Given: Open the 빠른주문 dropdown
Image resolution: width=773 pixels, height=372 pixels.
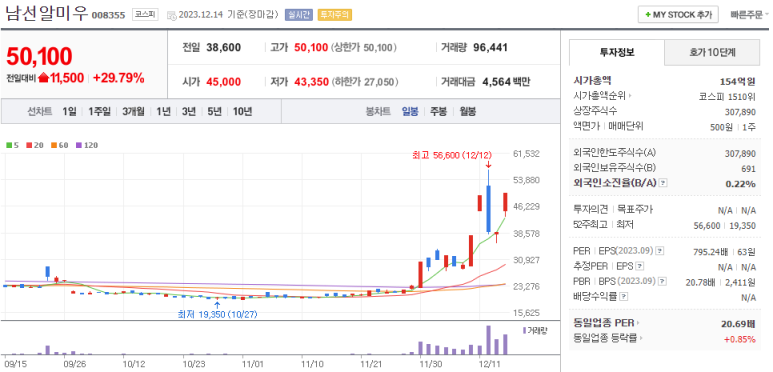Looking at the screenshot, I should 749,15.
